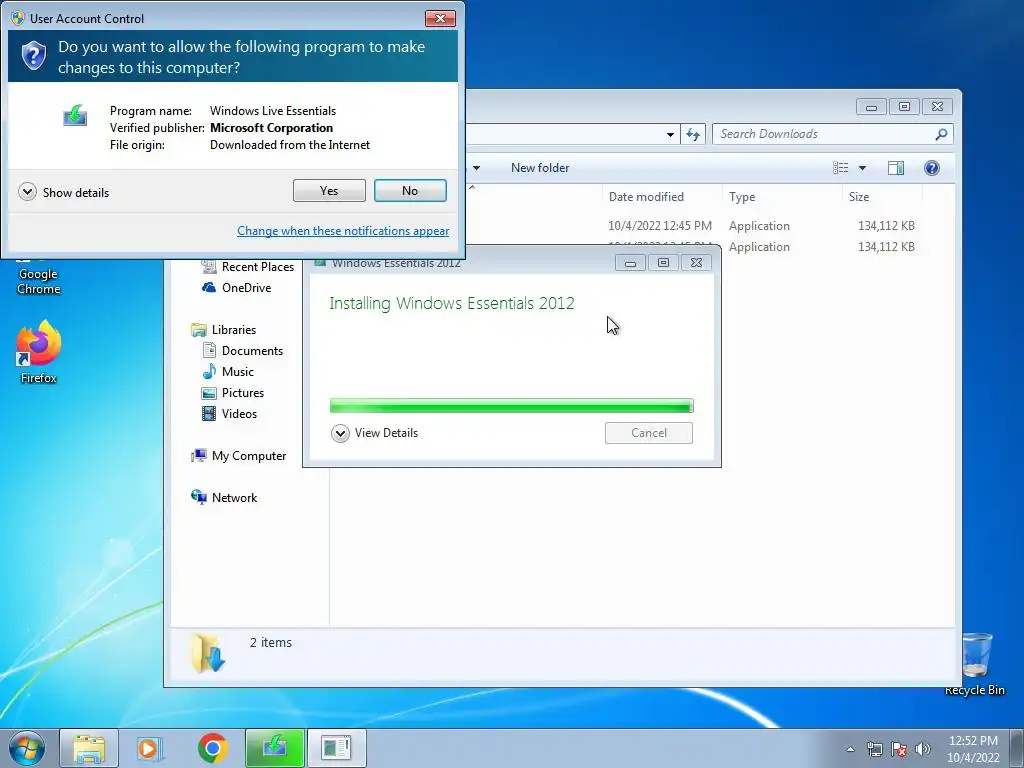Viewport: 1024px width, 768px height.
Task: Sort by Size column header
Action: pyautogui.click(x=859, y=197)
